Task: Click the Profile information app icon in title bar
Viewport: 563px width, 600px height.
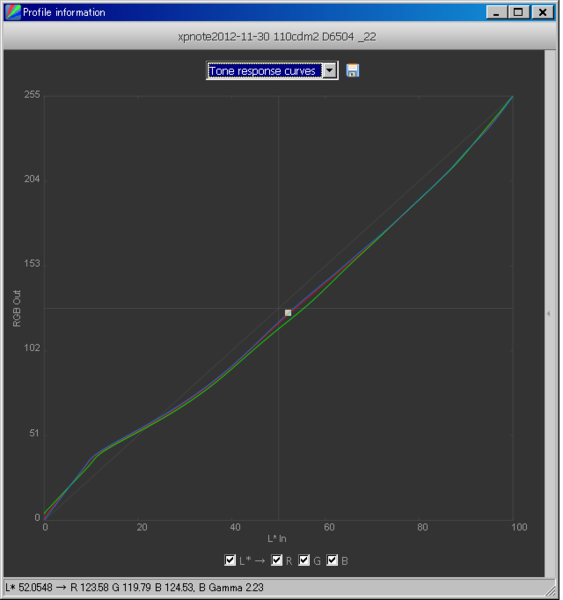Action: (x=13, y=12)
